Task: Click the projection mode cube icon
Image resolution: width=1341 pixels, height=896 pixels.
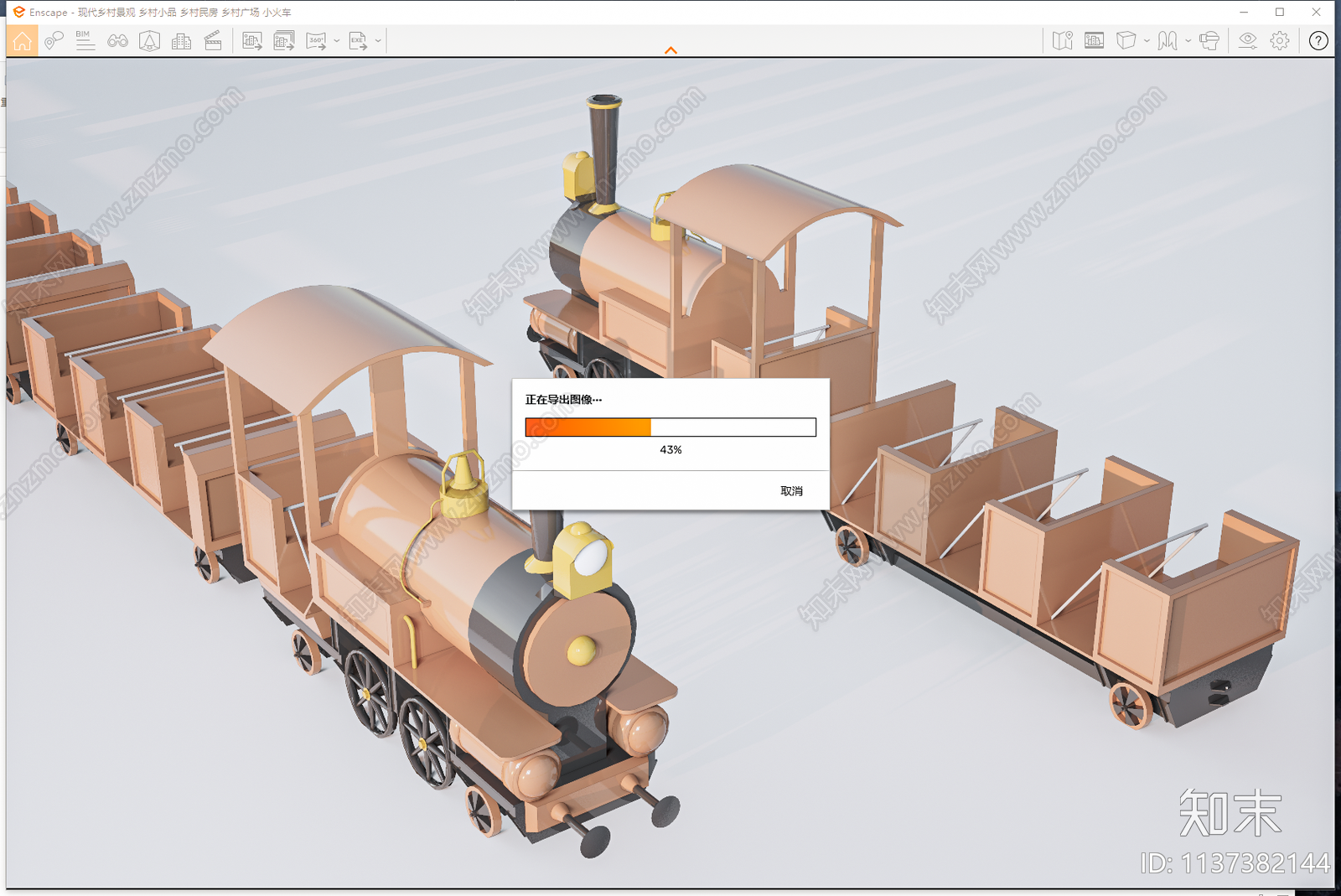Action: [1126, 40]
